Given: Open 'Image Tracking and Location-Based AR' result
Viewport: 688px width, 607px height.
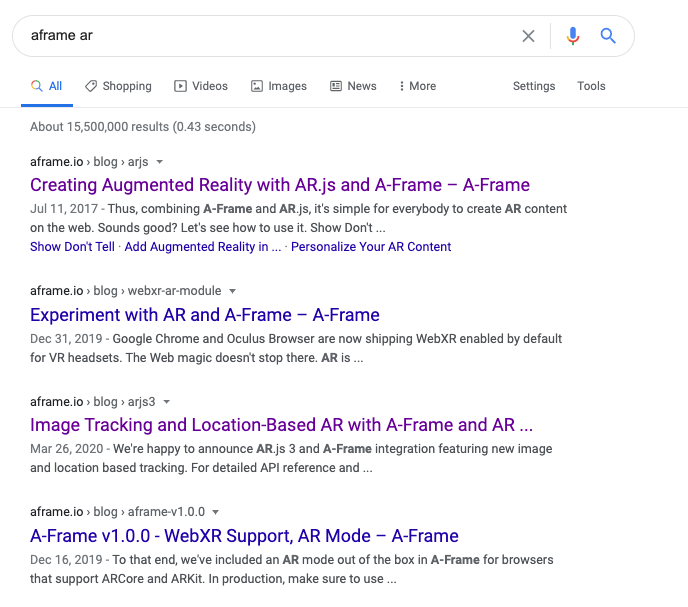Looking at the screenshot, I should pyautogui.click(x=281, y=425).
